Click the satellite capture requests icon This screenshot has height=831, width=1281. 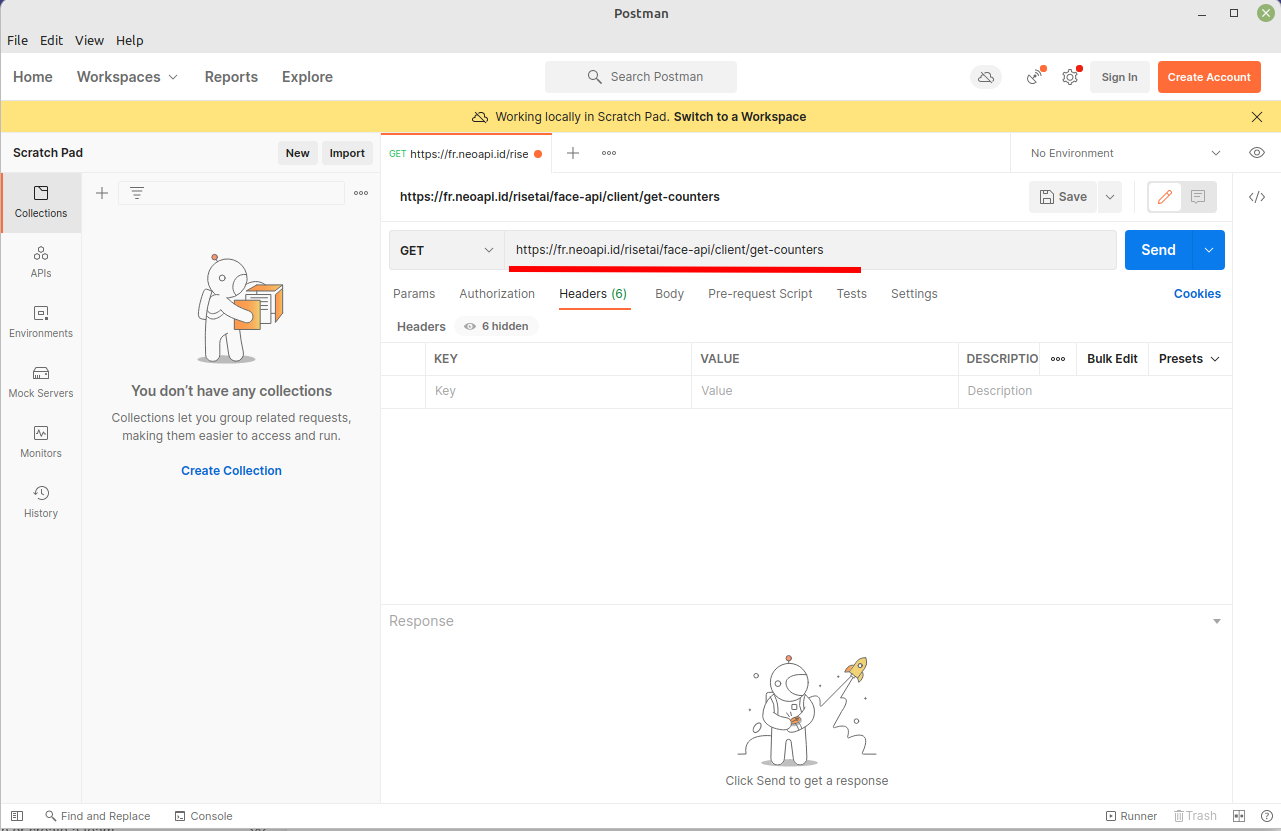click(x=1036, y=77)
